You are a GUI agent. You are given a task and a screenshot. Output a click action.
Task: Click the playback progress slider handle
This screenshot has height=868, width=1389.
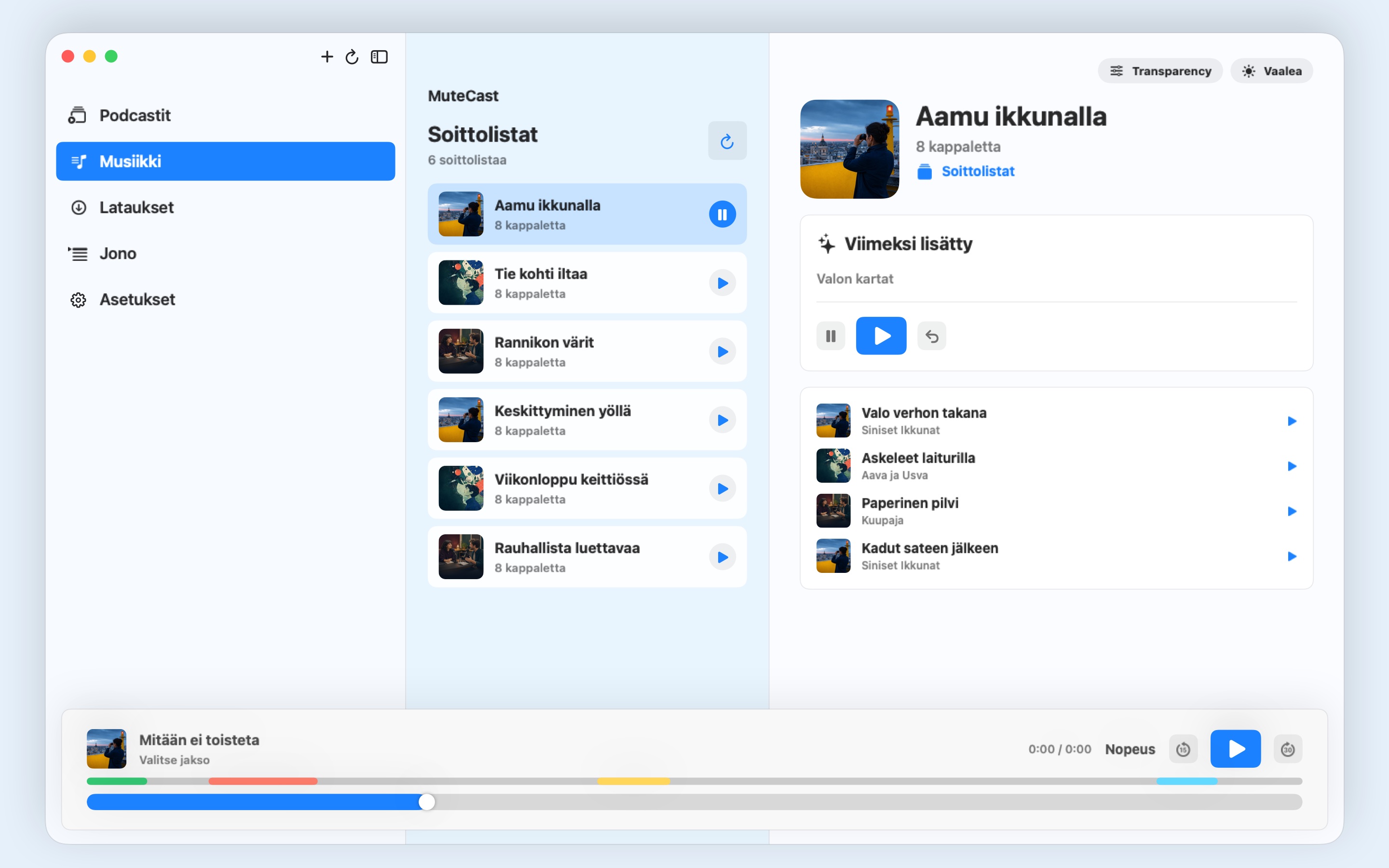tap(427, 802)
